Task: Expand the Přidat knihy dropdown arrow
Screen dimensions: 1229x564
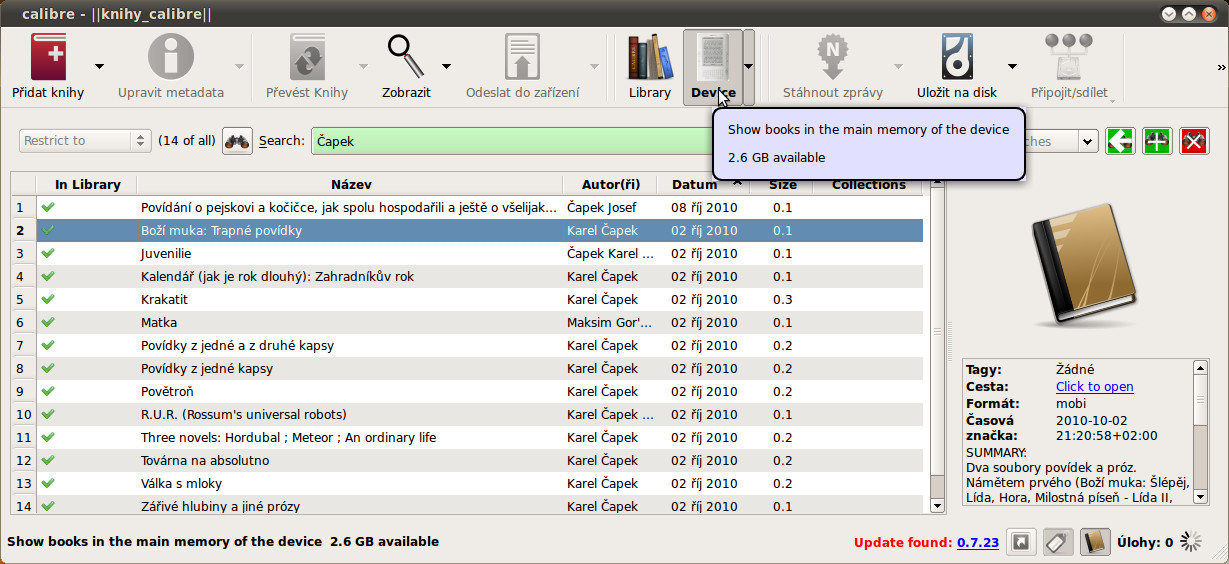Action: 99,67
